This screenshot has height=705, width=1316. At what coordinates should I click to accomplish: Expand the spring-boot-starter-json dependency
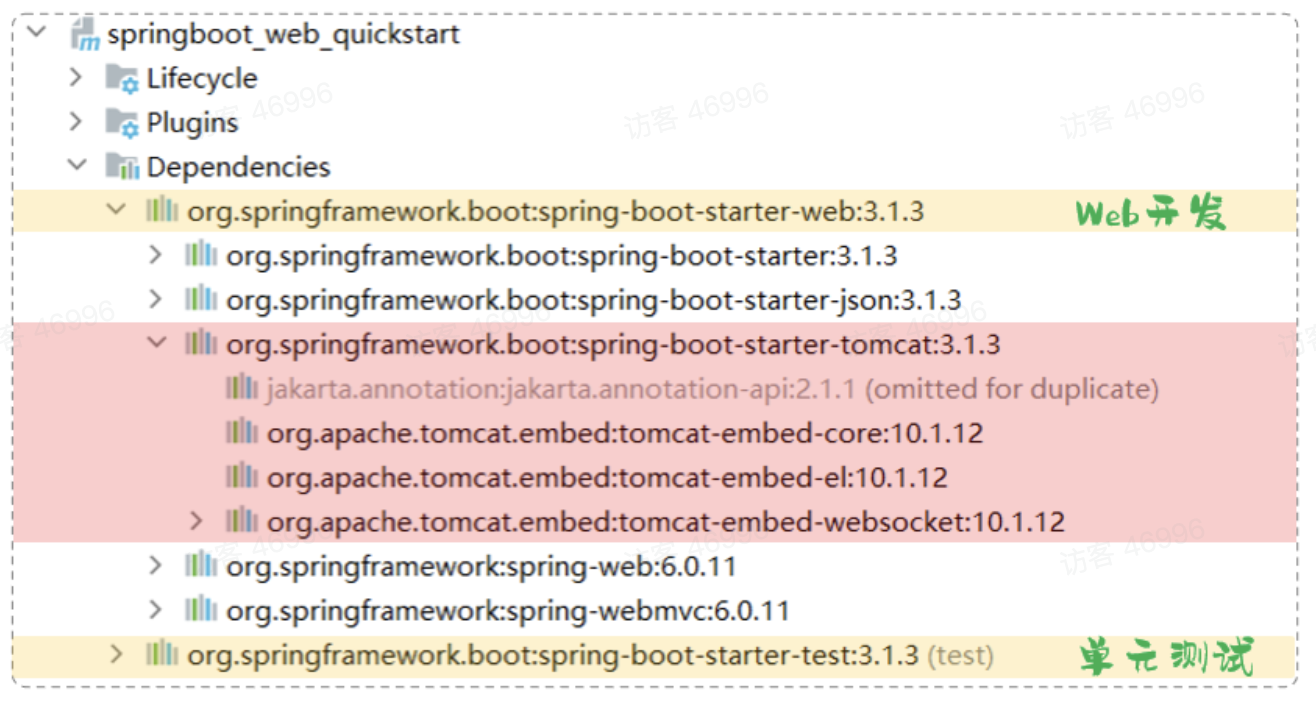[155, 299]
